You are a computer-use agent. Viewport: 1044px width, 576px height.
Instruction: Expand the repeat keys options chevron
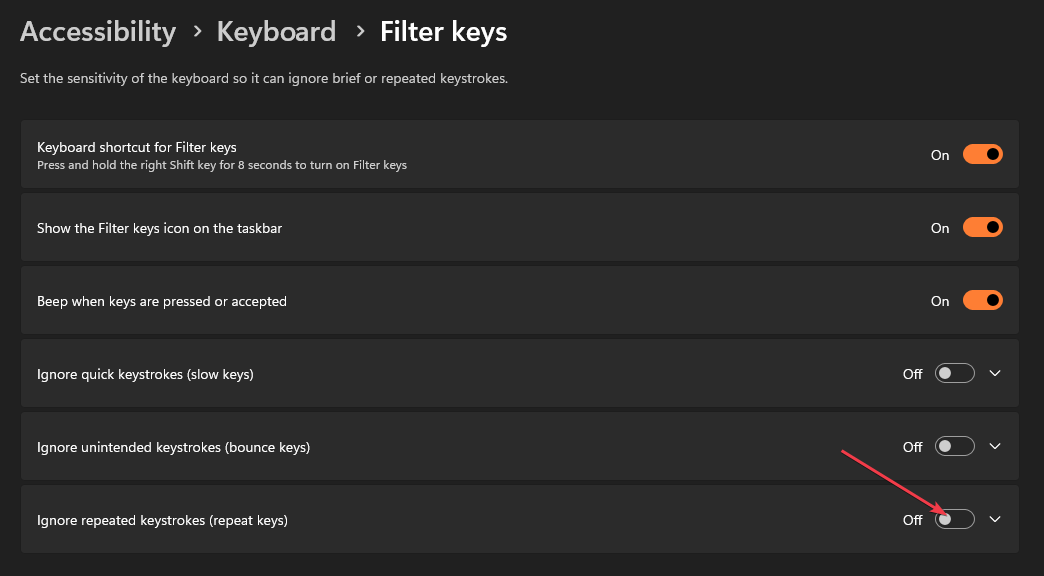point(995,520)
